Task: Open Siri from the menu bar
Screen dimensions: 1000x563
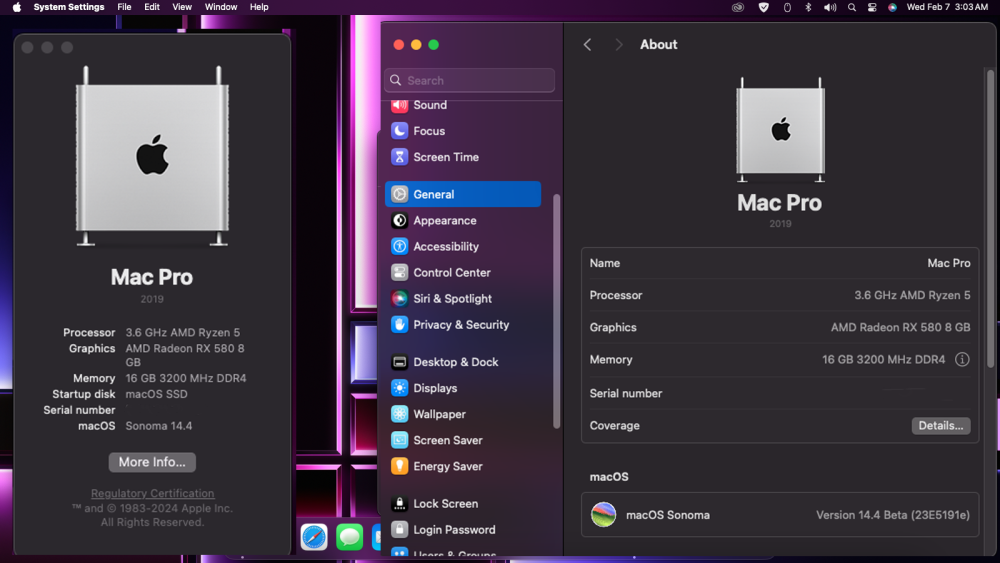Action: [x=892, y=7]
